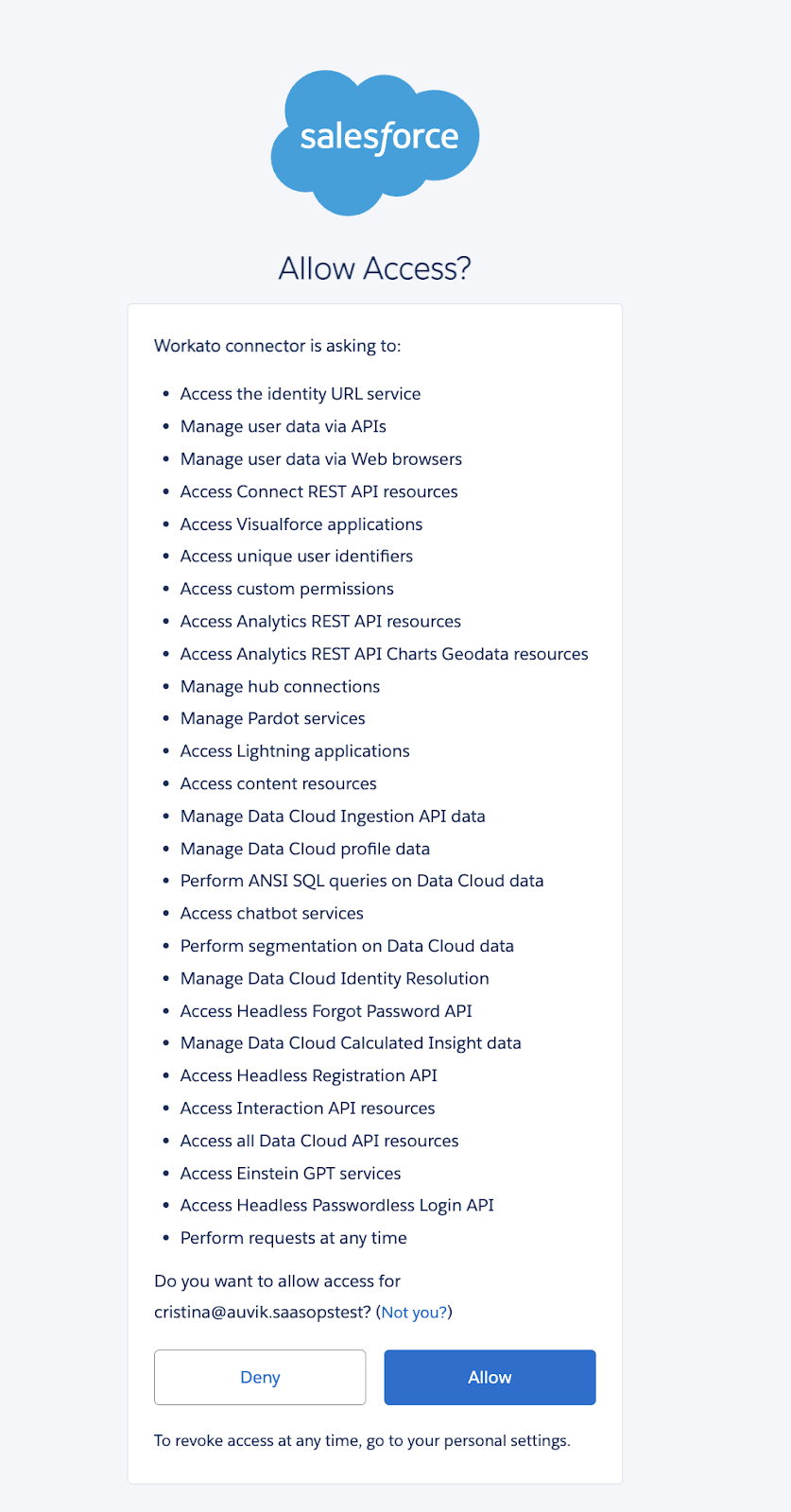Click the Deny button
The height and width of the screenshot is (1512, 791).
tap(260, 1377)
